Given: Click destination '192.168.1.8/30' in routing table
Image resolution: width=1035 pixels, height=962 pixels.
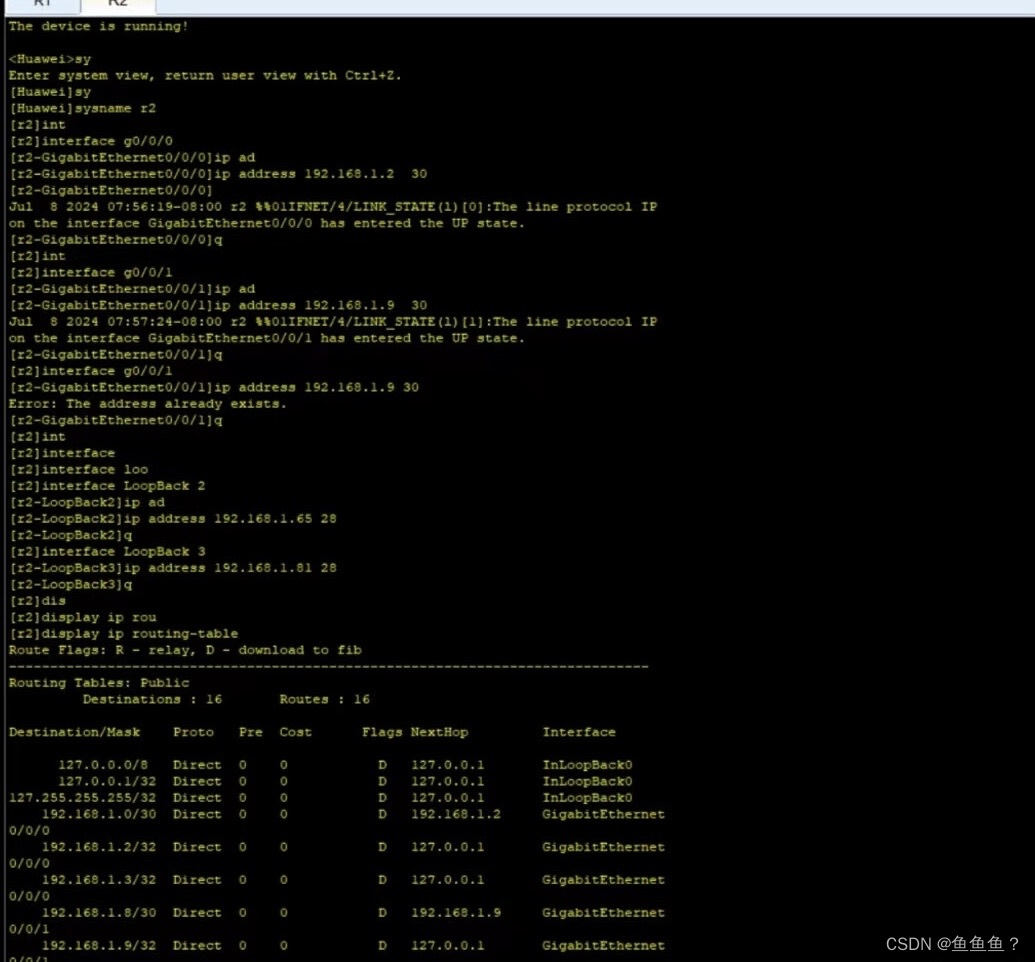Looking at the screenshot, I should (99, 913).
